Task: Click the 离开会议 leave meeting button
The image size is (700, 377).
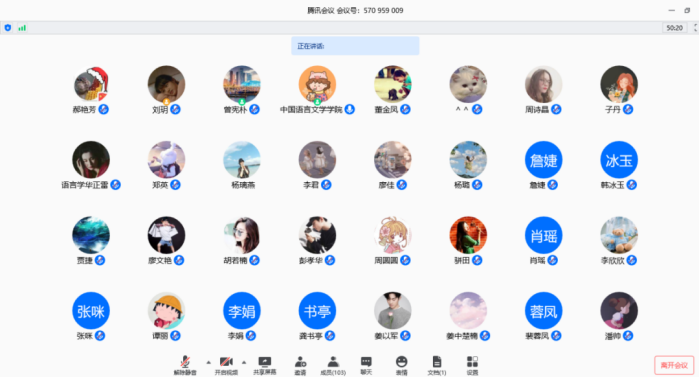Action: click(674, 365)
